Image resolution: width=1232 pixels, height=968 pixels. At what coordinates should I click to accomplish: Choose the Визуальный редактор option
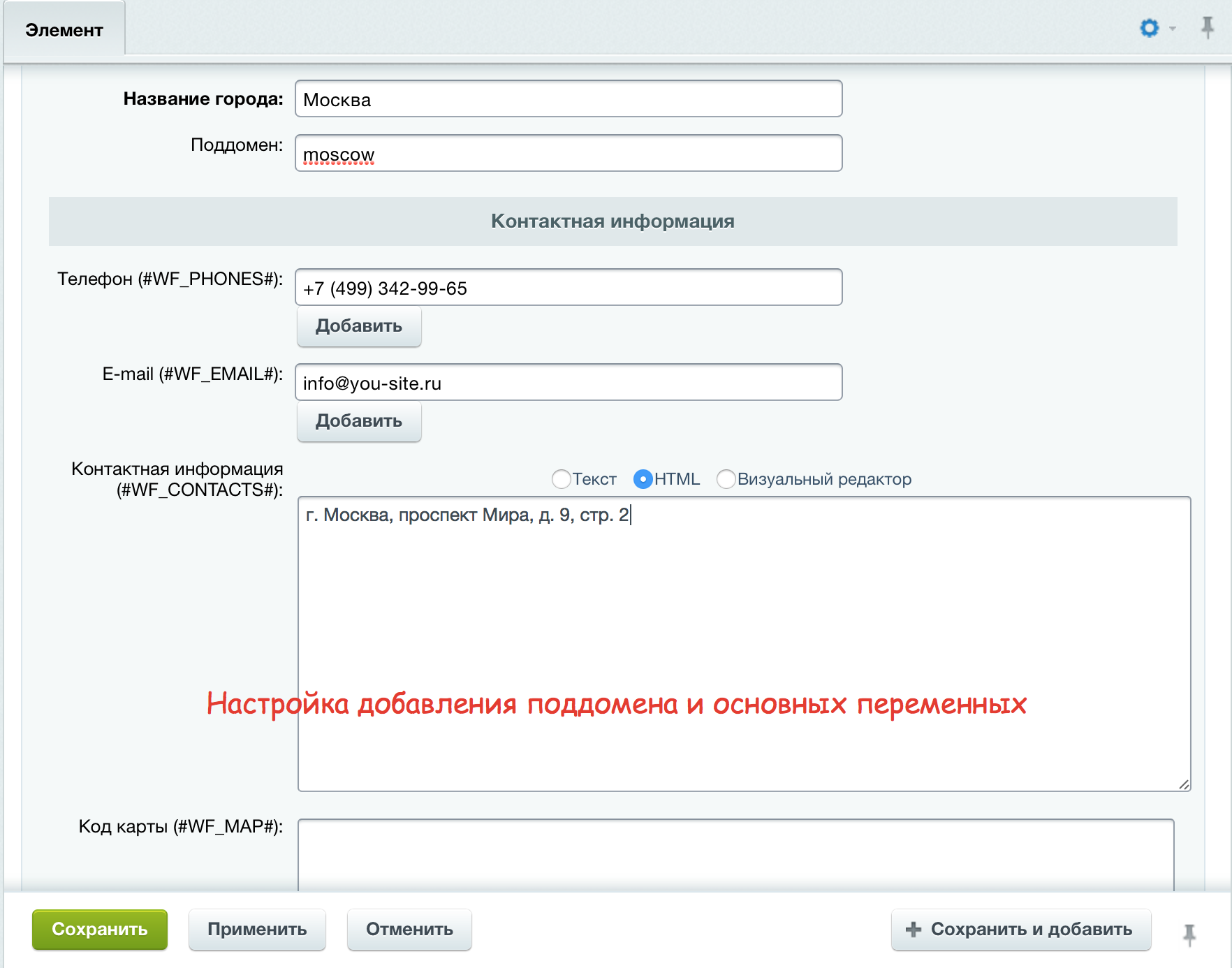[726, 479]
